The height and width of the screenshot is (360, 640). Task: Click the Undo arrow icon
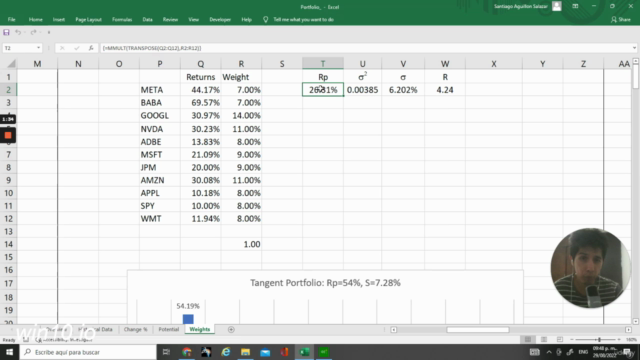(18, 32)
